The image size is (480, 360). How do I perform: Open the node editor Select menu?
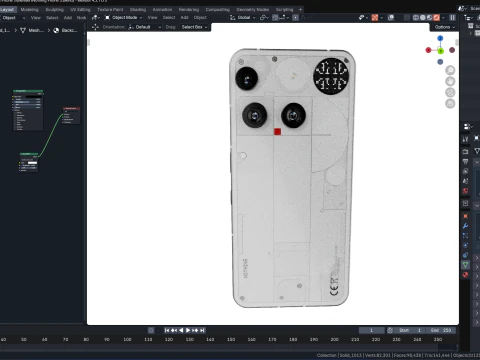point(52,18)
